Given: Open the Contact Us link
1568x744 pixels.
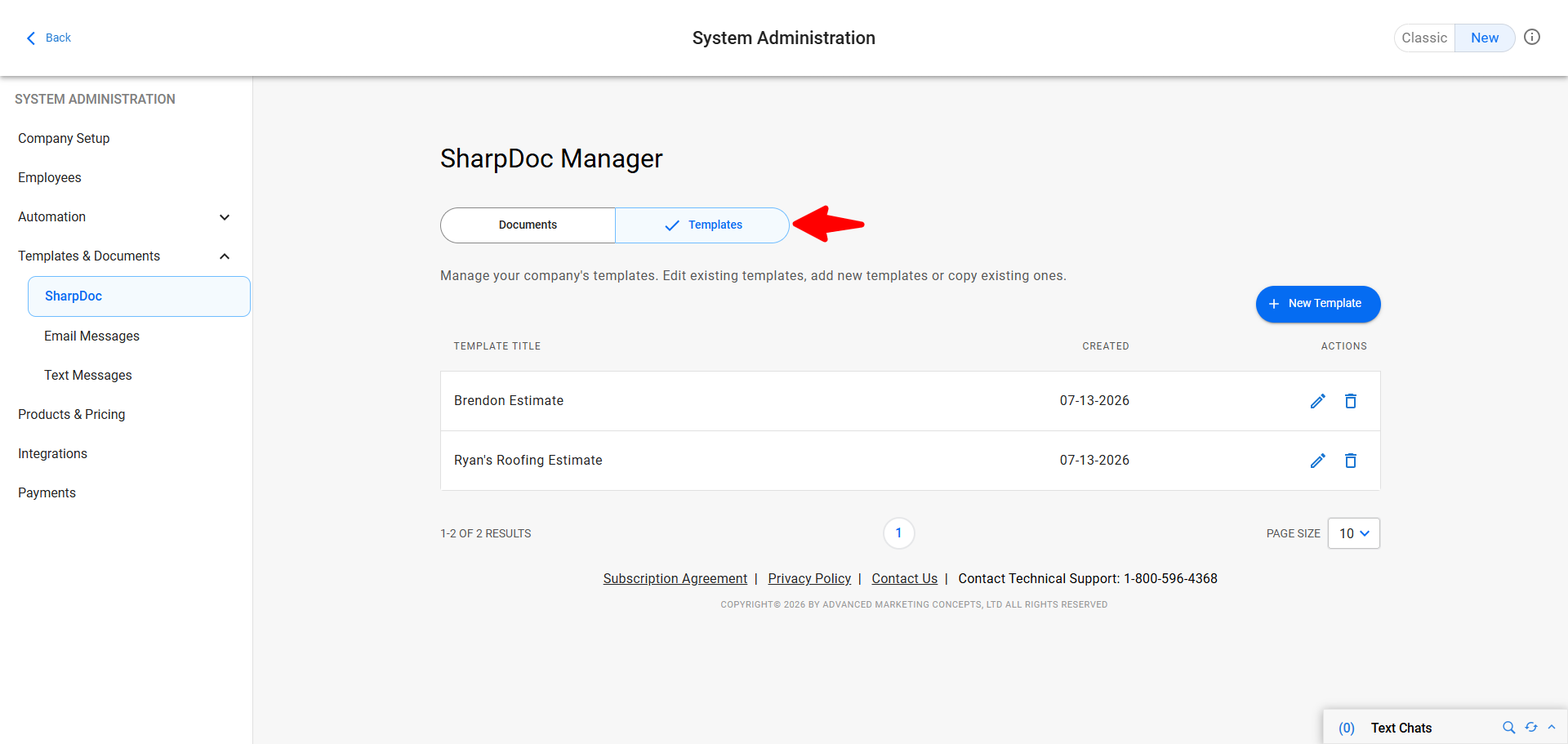Looking at the screenshot, I should click(x=904, y=579).
